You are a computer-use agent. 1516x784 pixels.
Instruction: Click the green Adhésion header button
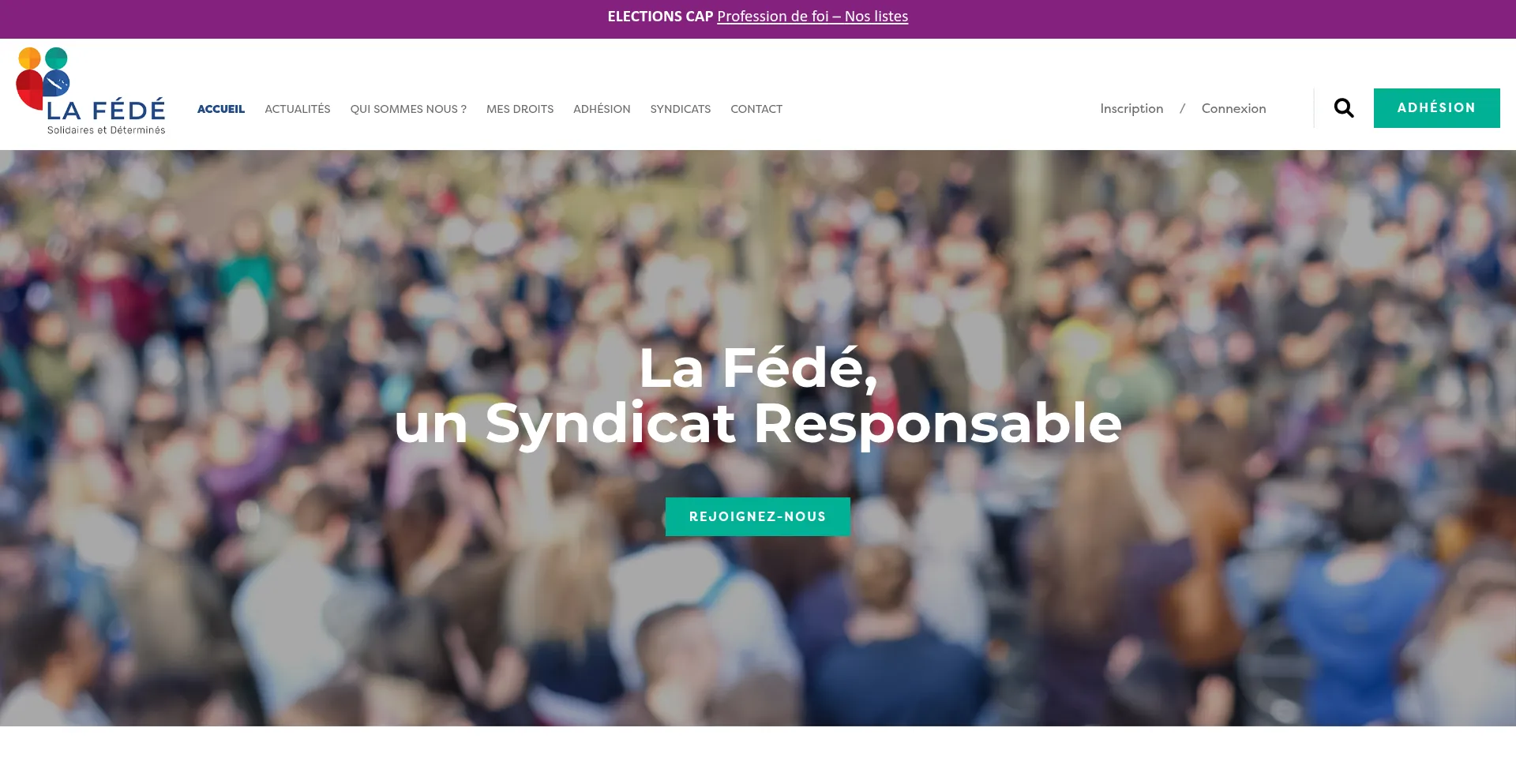pos(1436,108)
